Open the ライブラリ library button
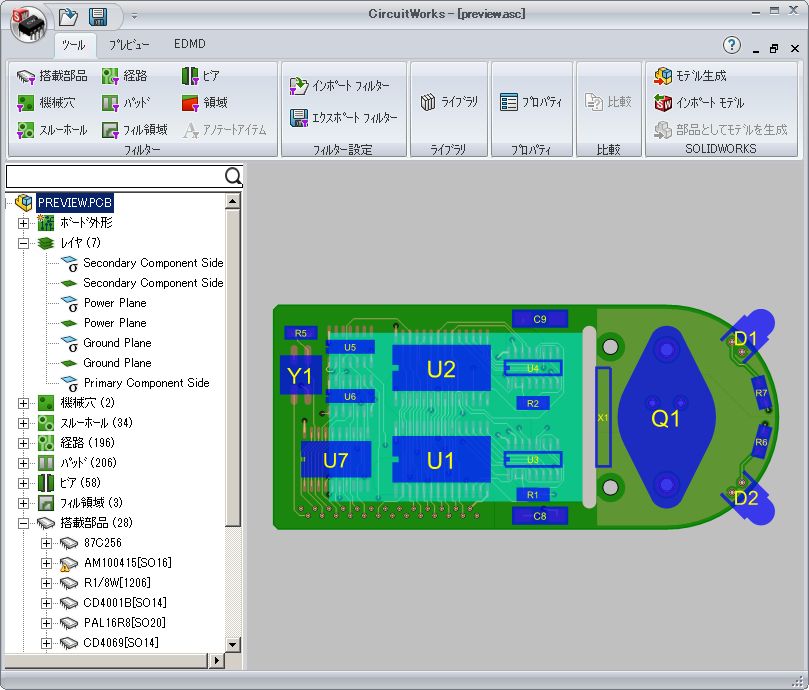Screen dimensions: 809x690 (x=449, y=102)
